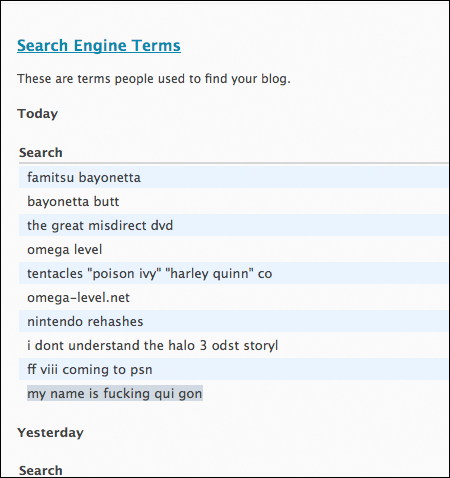
Task: Click the 'Search' column header under Today
Action: click(x=41, y=153)
